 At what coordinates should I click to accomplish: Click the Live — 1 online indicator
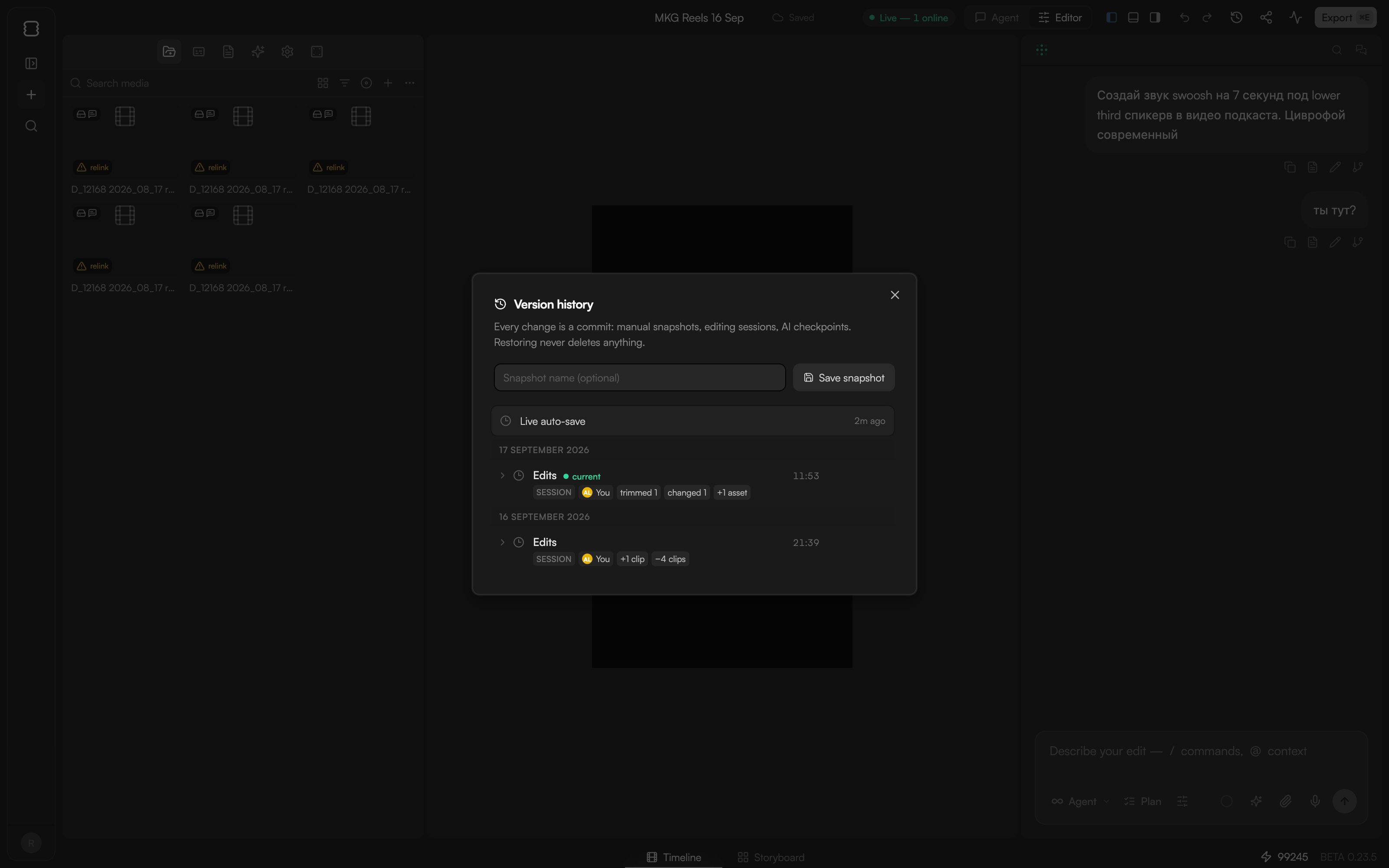tap(908, 18)
